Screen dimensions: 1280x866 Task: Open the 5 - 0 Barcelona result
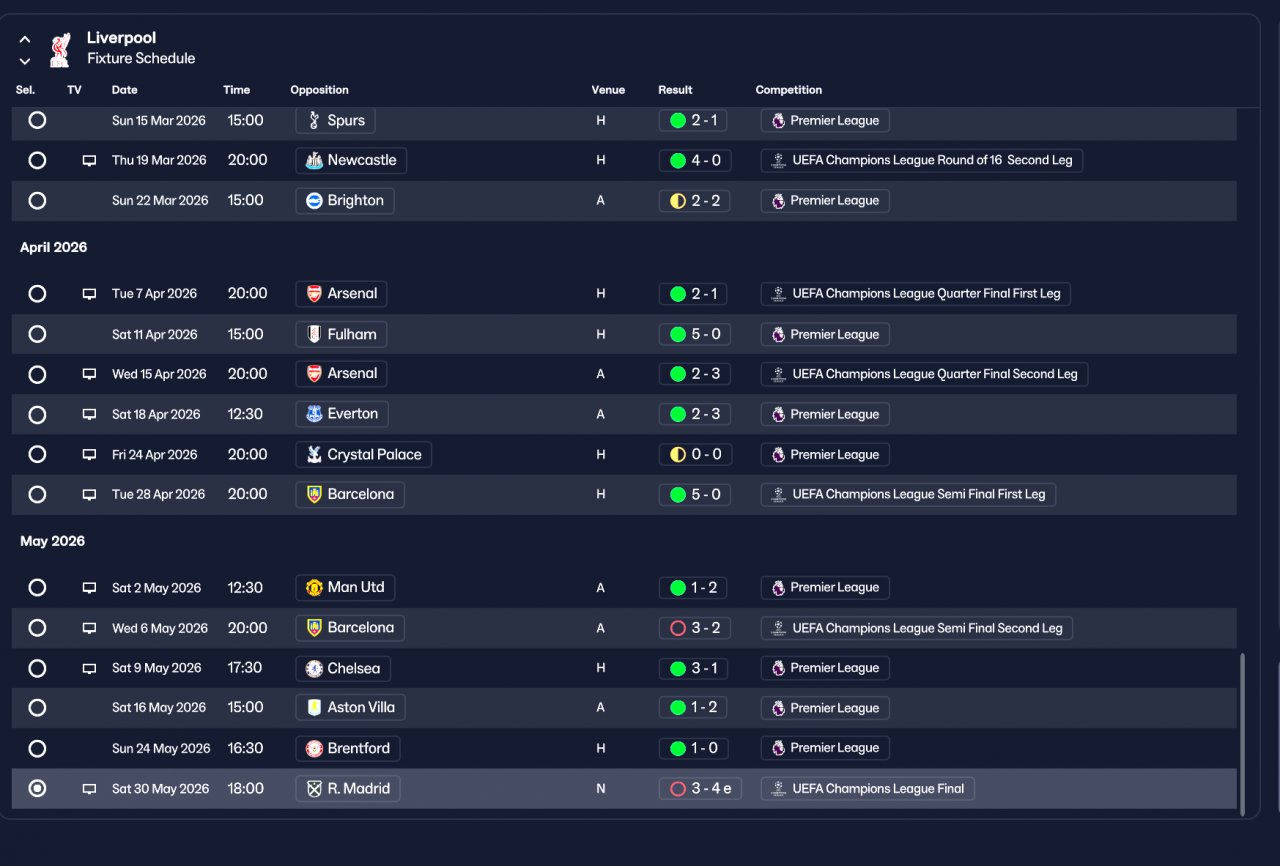pos(695,495)
